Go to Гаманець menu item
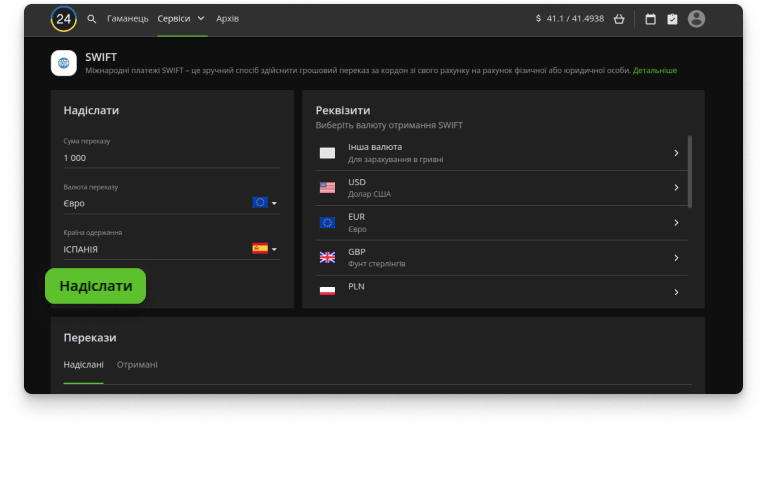767x498 pixels. click(128, 19)
